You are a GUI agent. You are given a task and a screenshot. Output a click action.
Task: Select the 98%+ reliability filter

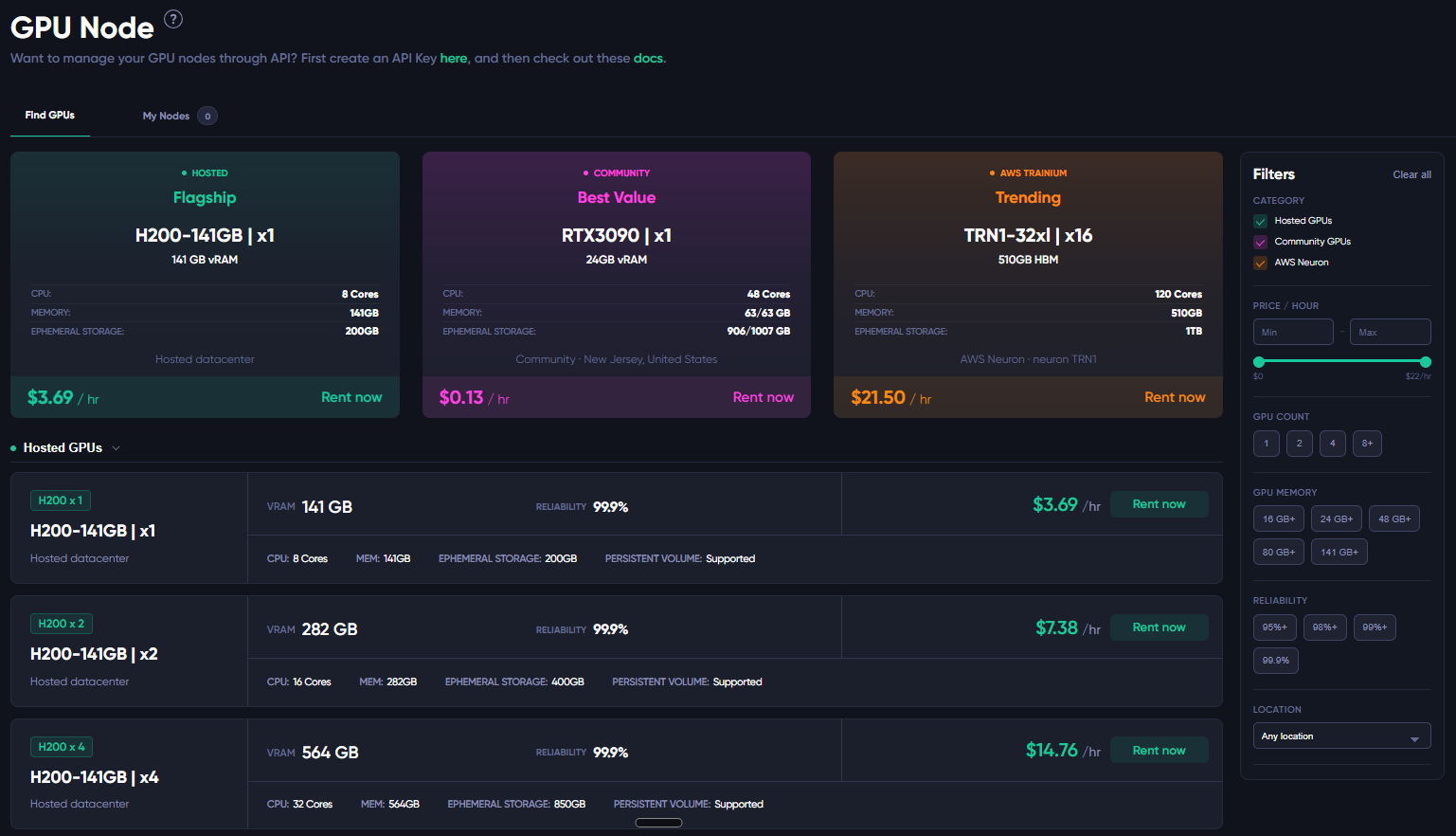point(1325,627)
